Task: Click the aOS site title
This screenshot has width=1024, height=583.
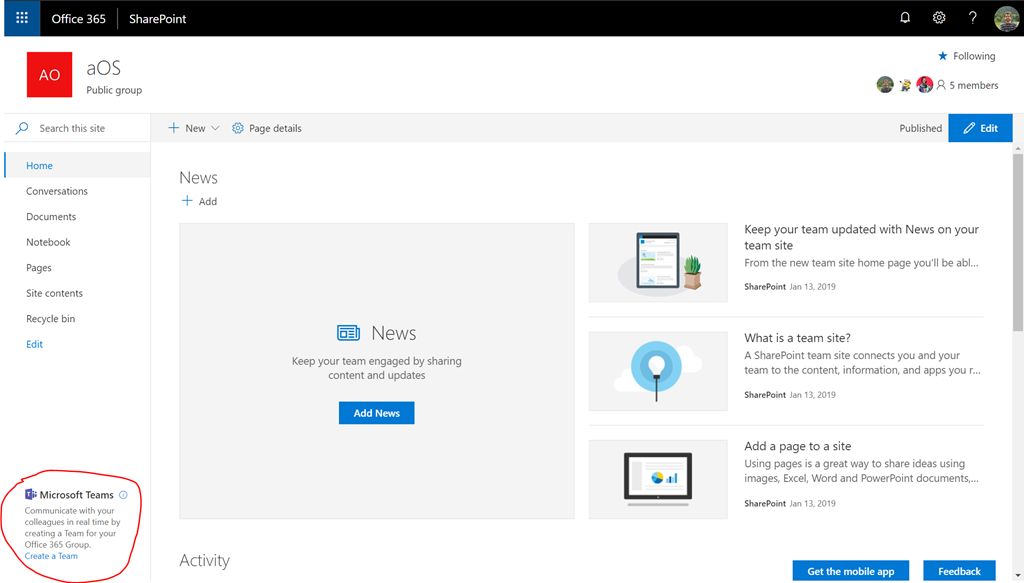Action: pyautogui.click(x=103, y=68)
